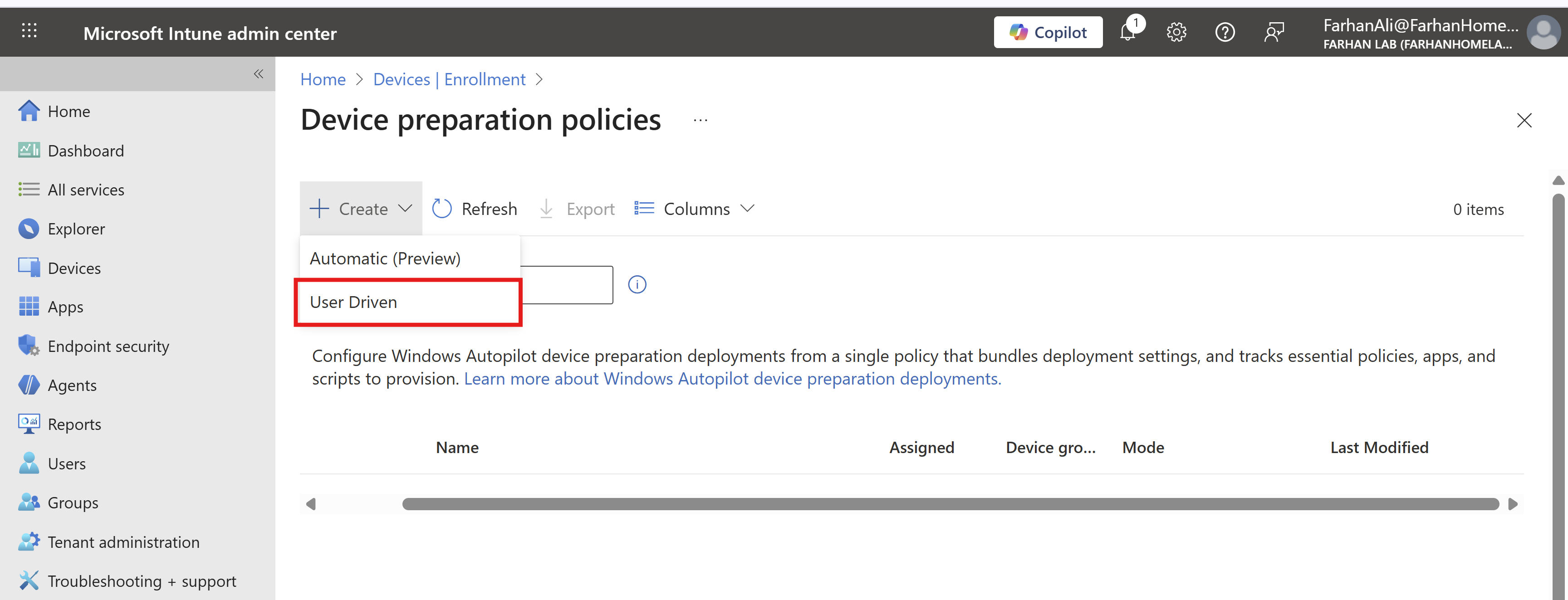1568x600 pixels.
Task: Choose Automatic (Preview) option
Action: click(385, 258)
